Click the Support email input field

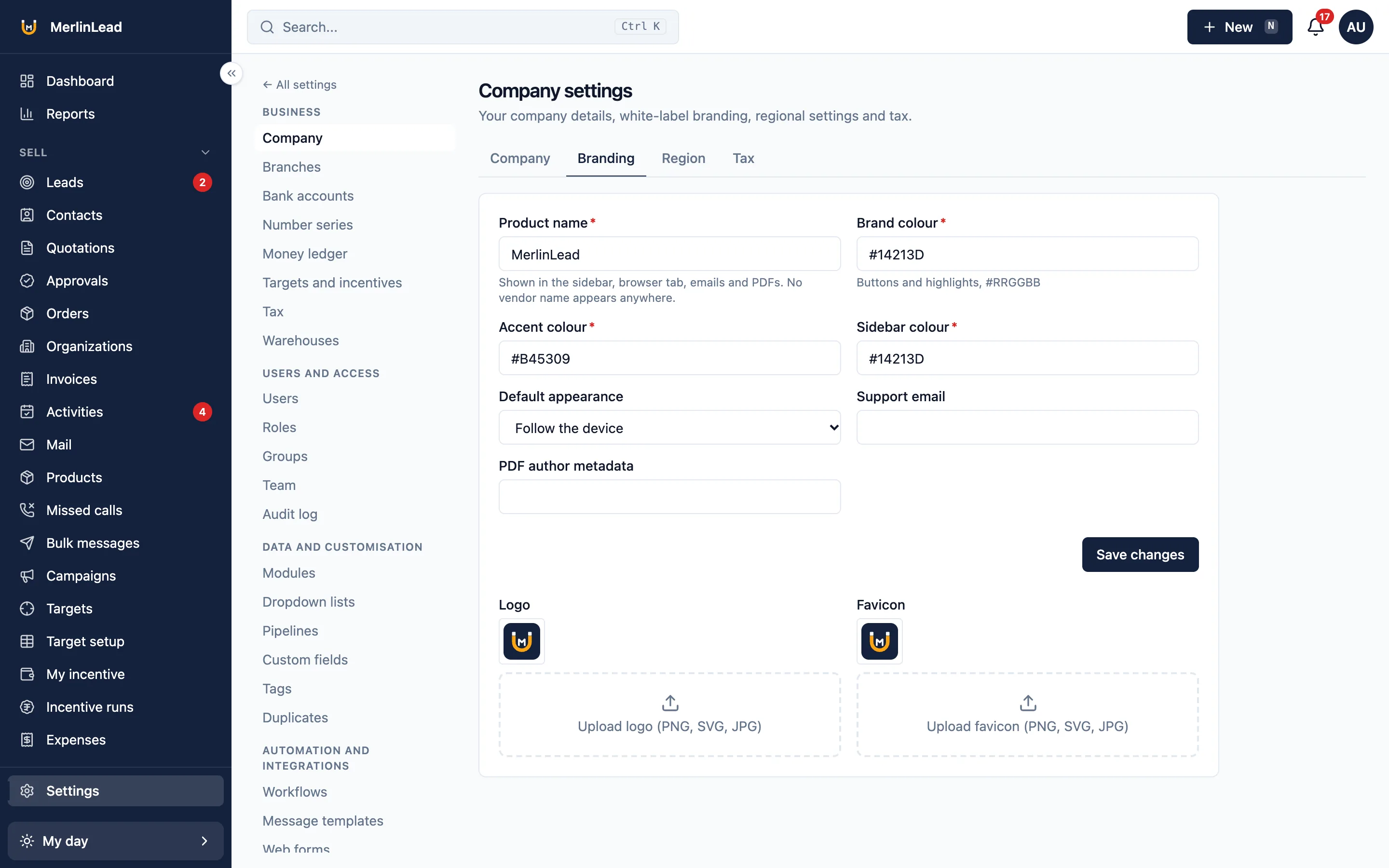pos(1027,428)
